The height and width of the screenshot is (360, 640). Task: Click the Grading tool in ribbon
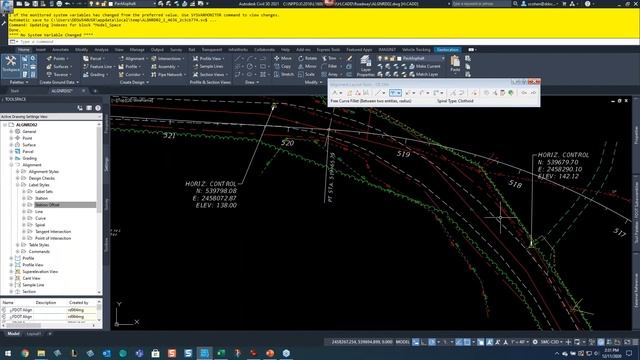pyautogui.click(x=96, y=75)
